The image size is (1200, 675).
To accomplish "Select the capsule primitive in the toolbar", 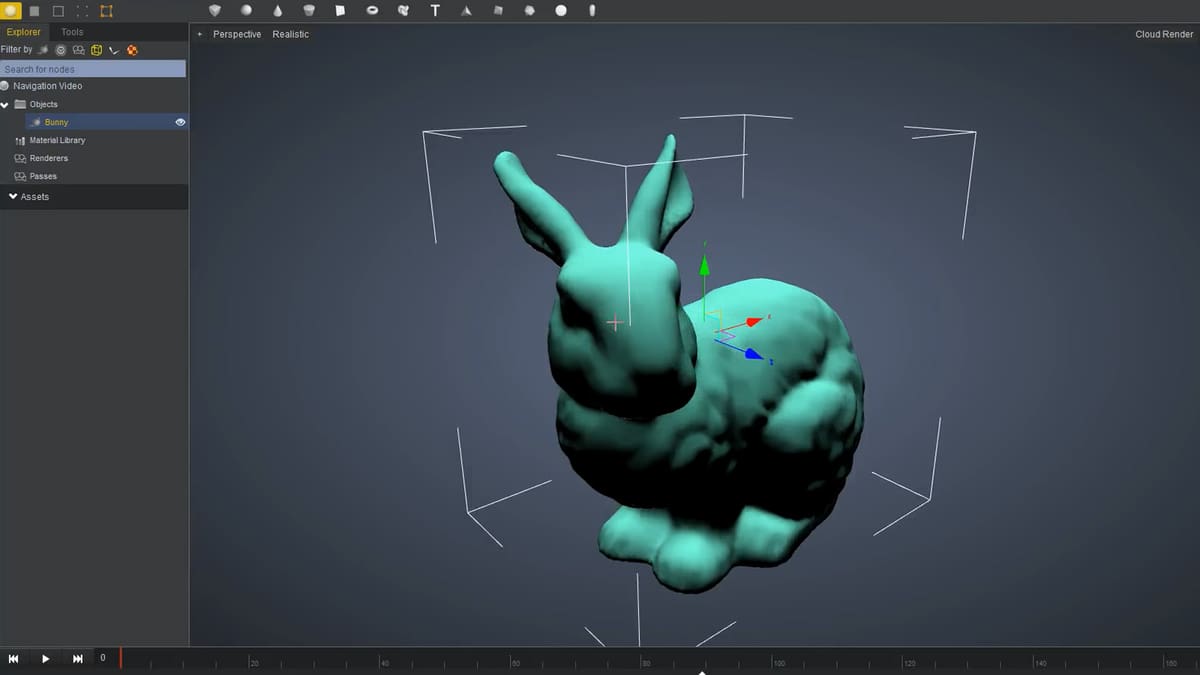I will [x=592, y=10].
